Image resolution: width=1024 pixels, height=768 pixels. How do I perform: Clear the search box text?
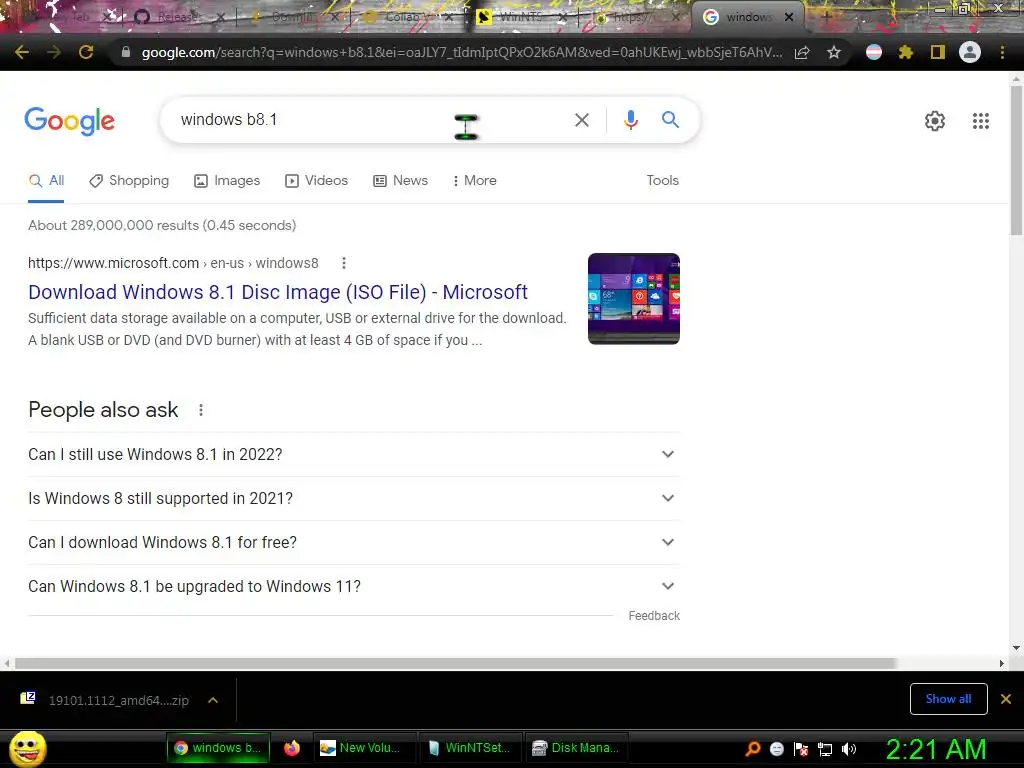[581, 120]
